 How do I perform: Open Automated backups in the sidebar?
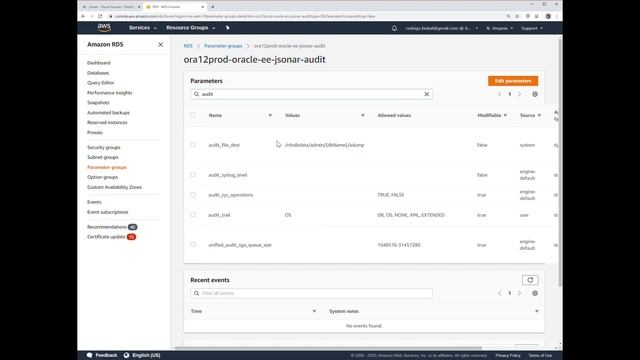(x=108, y=113)
